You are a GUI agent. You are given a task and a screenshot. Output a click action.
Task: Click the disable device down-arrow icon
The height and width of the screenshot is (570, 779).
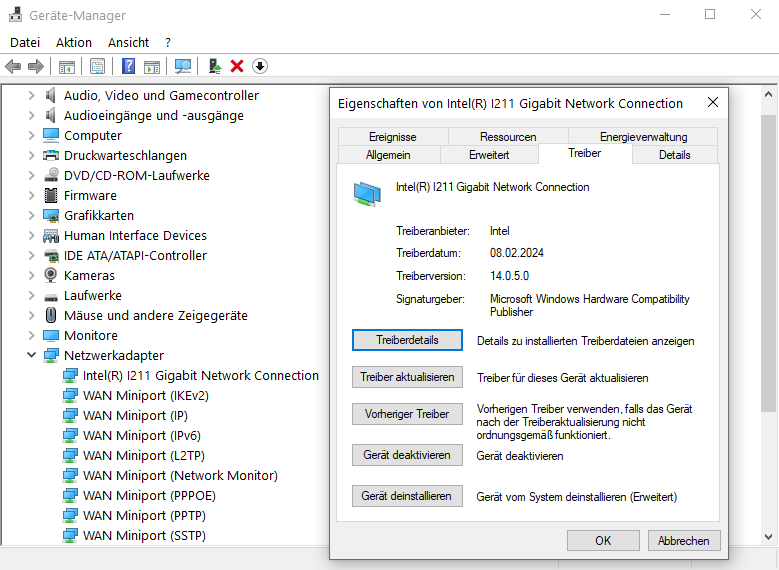260,66
